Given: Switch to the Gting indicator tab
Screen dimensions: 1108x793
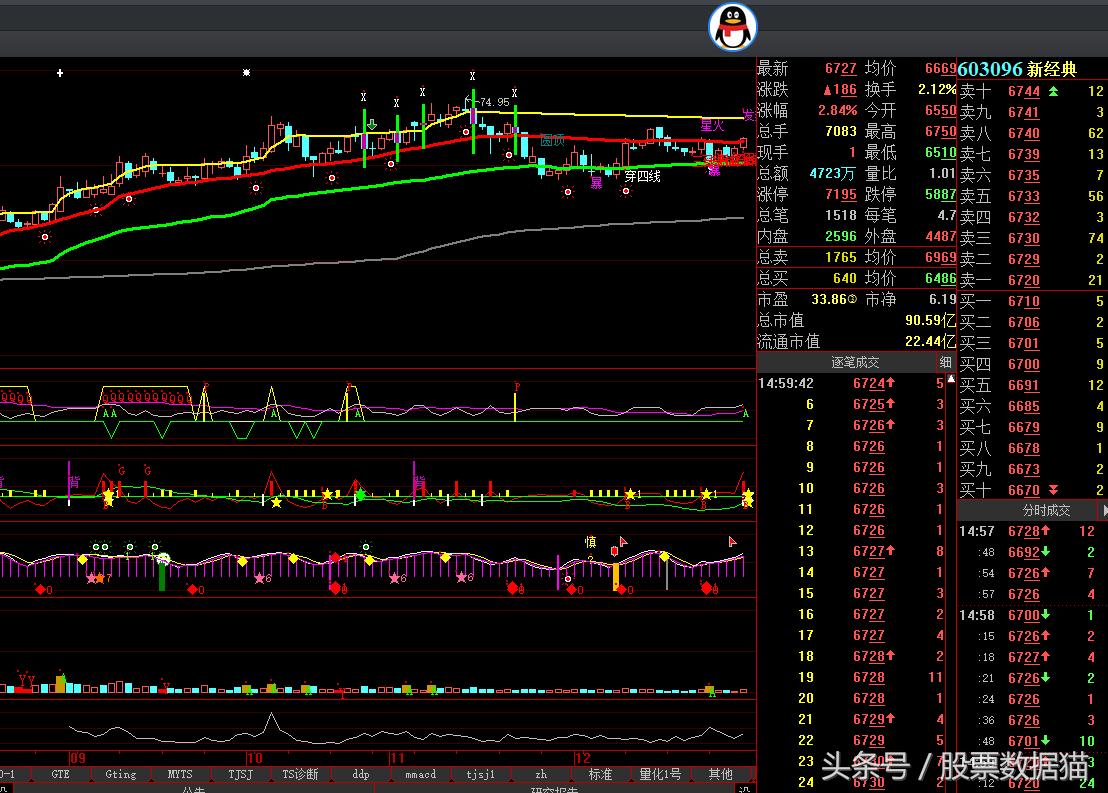Looking at the screenshot, I should tap(121, 775).
